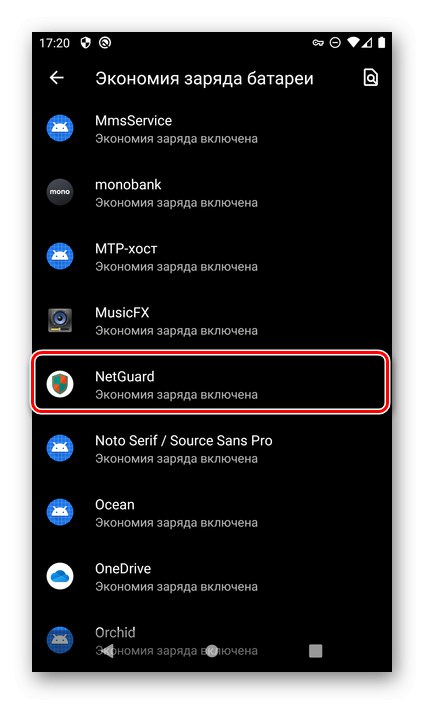This screenshot has height=704, width=424.
Task: Tap the Android Back navigation triangle
Action: click(107, 651)
